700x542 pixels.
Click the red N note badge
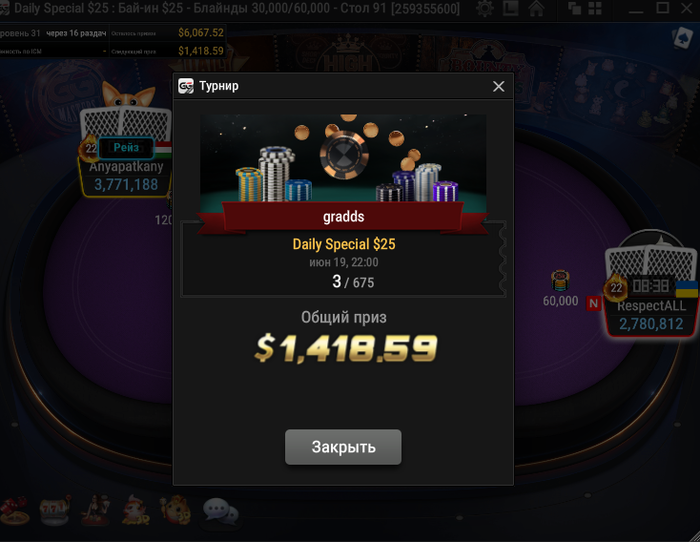(x=593, y=304)
